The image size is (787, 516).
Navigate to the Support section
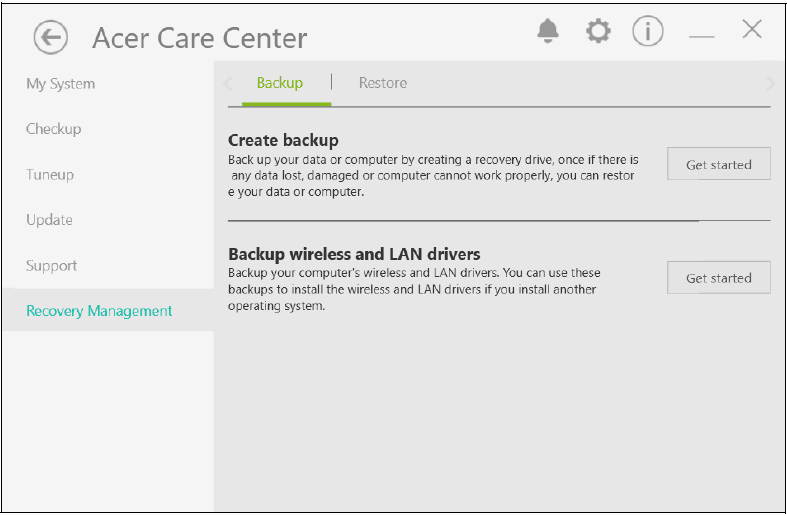click(52, 266)
